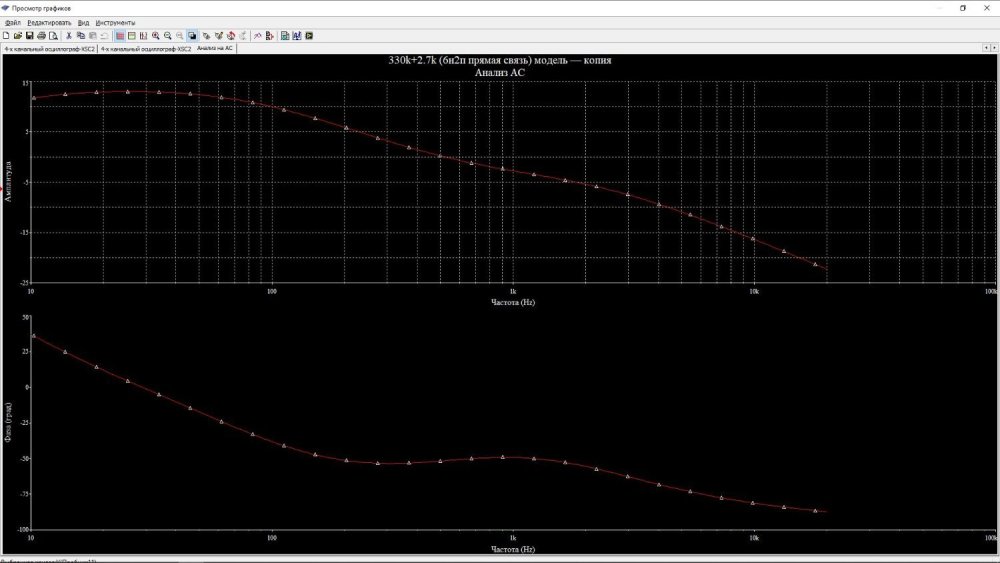Cut selection with the scissors icon
Screen dimensions: 1000x563
pyautogui.click(x=69, y=35)
